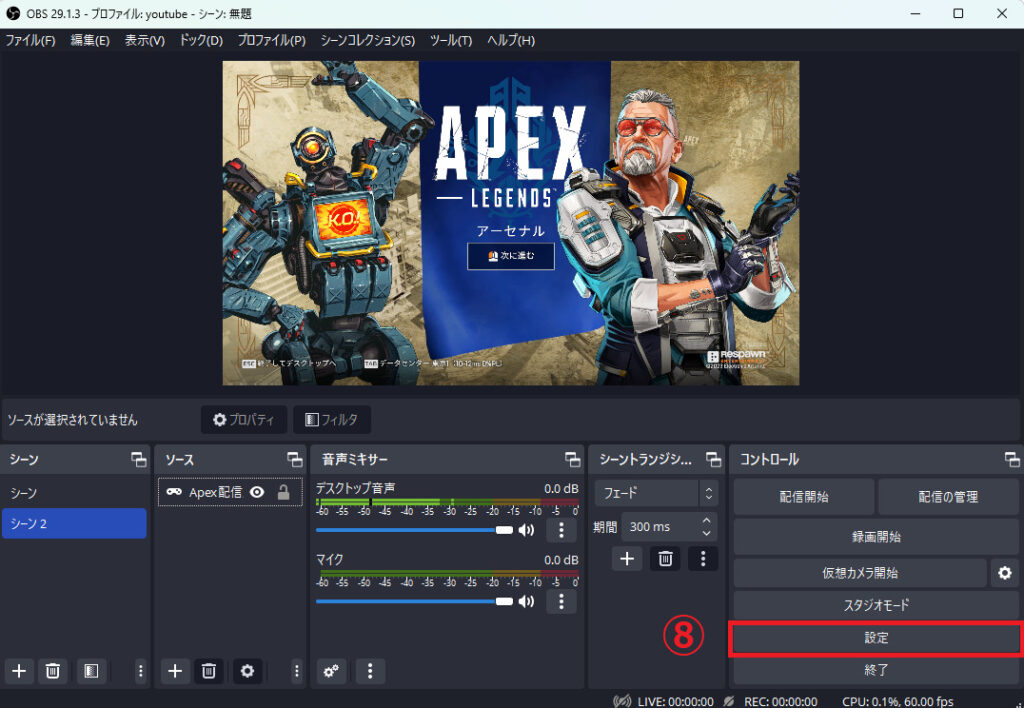
Task: Select the シーン entry in scenes list
Action: [74, 493]
